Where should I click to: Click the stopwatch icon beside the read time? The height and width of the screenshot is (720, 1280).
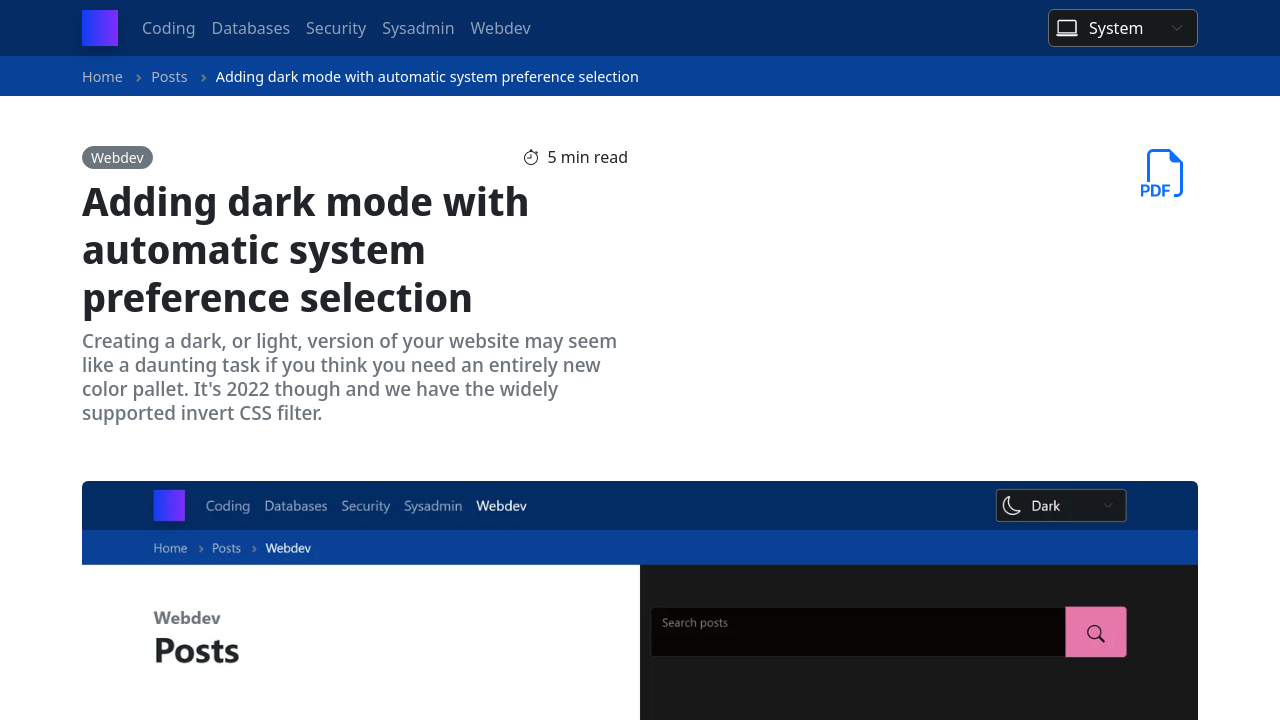click(x=530, y=157)
